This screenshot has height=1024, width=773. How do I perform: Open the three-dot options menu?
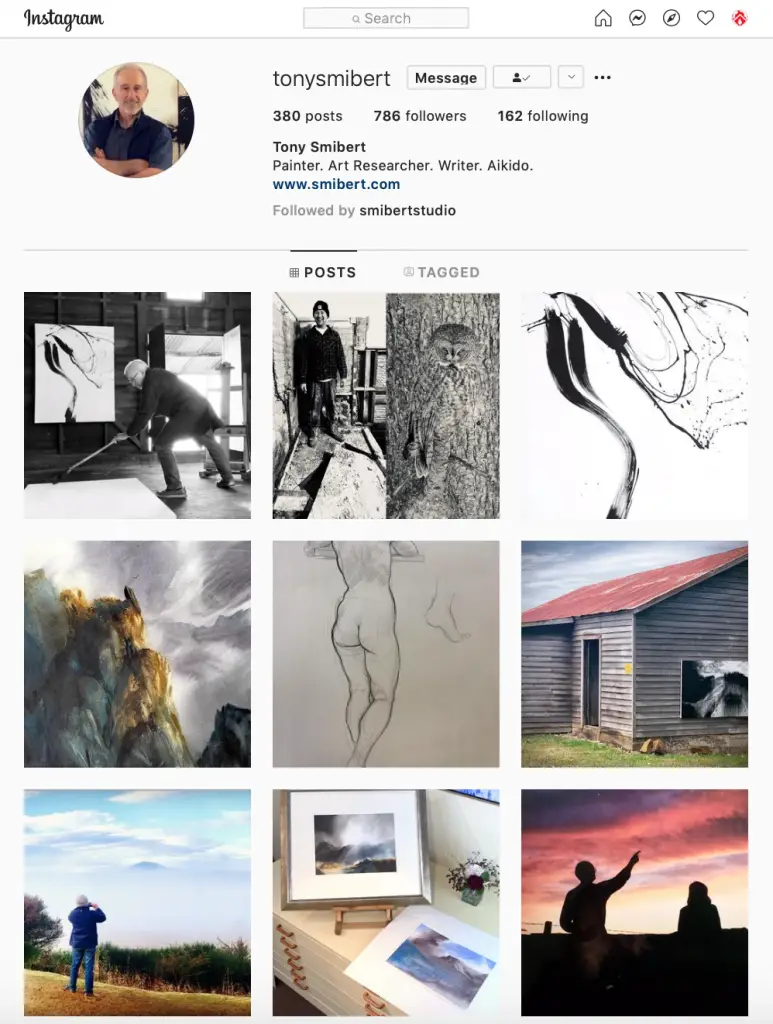[x=603, y=77]
